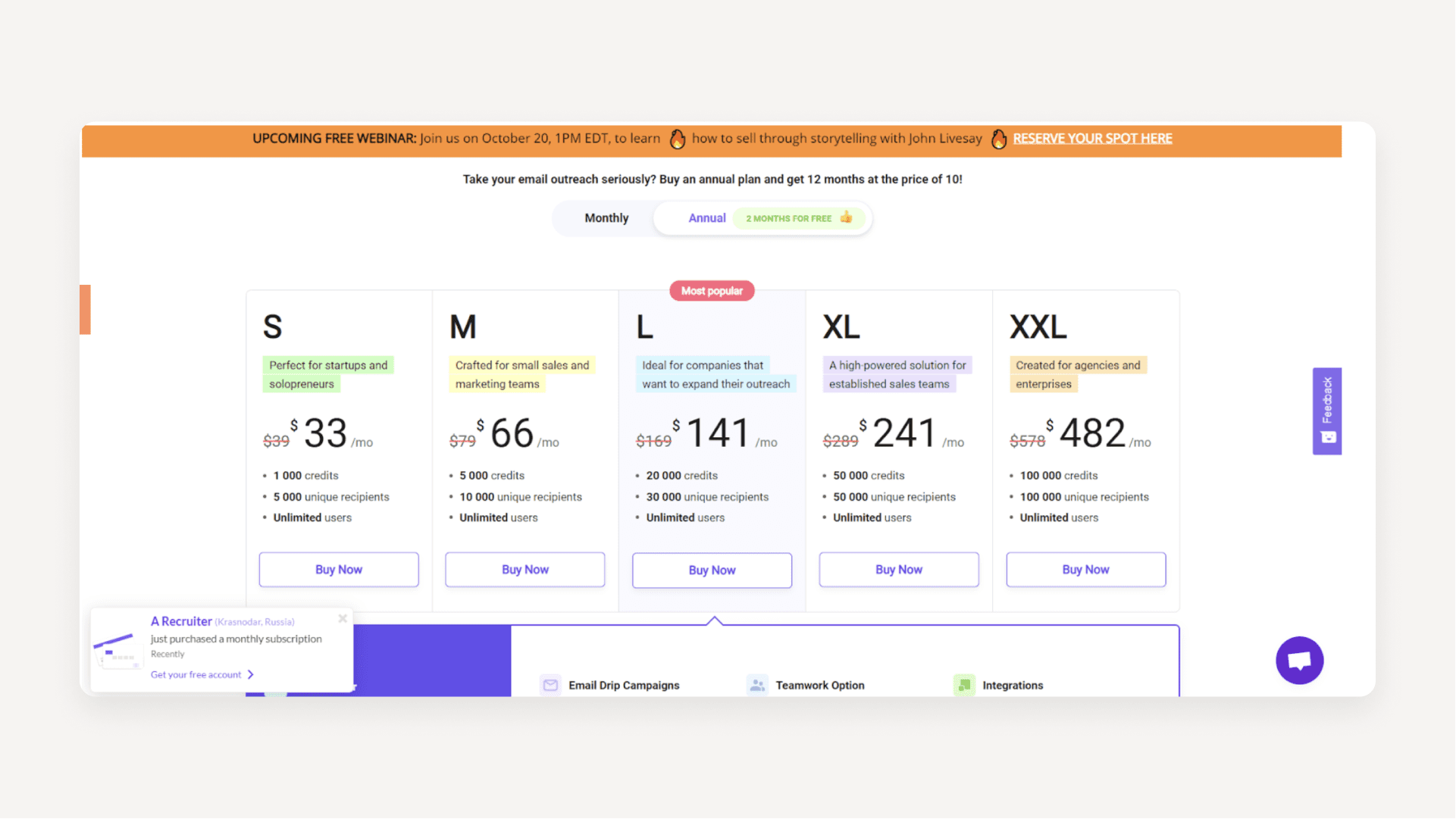Open Reserve Your Spot Here link

pyautogui.click(x=1091, y=139)
